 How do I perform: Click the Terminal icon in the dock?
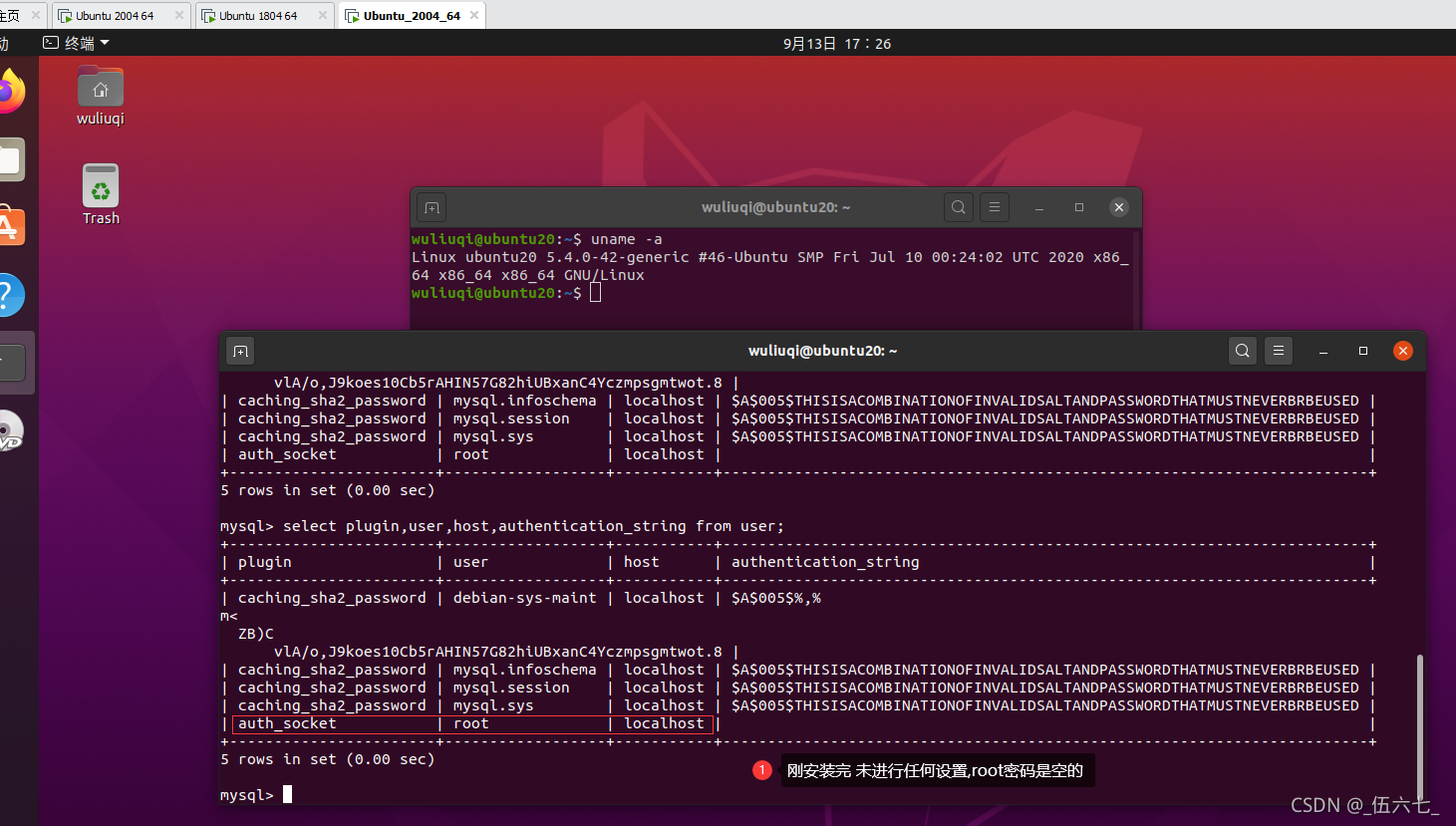[x=12, y=363]
